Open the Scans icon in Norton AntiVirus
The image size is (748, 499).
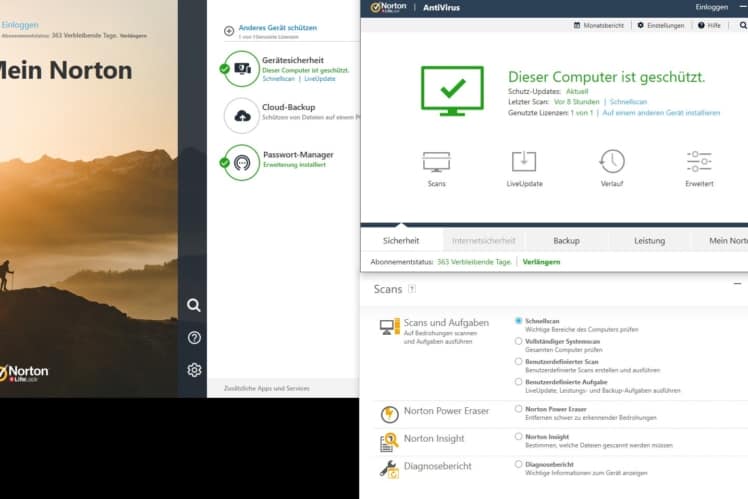tap(436, 162)
